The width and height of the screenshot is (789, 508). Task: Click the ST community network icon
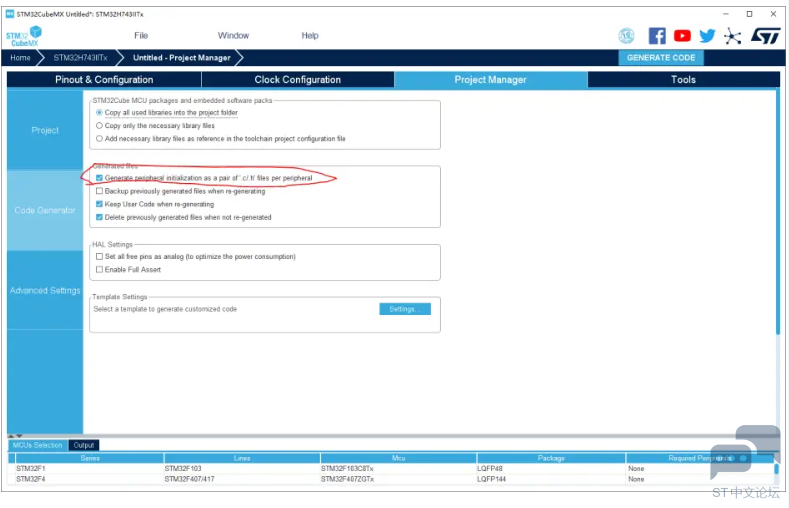[732, 36]
